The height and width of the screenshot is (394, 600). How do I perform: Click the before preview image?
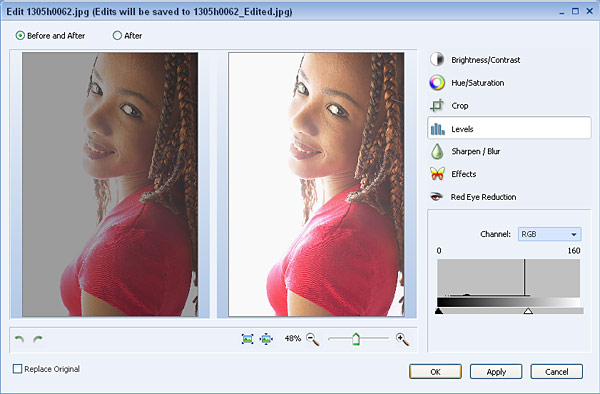(x=110, y=184)
